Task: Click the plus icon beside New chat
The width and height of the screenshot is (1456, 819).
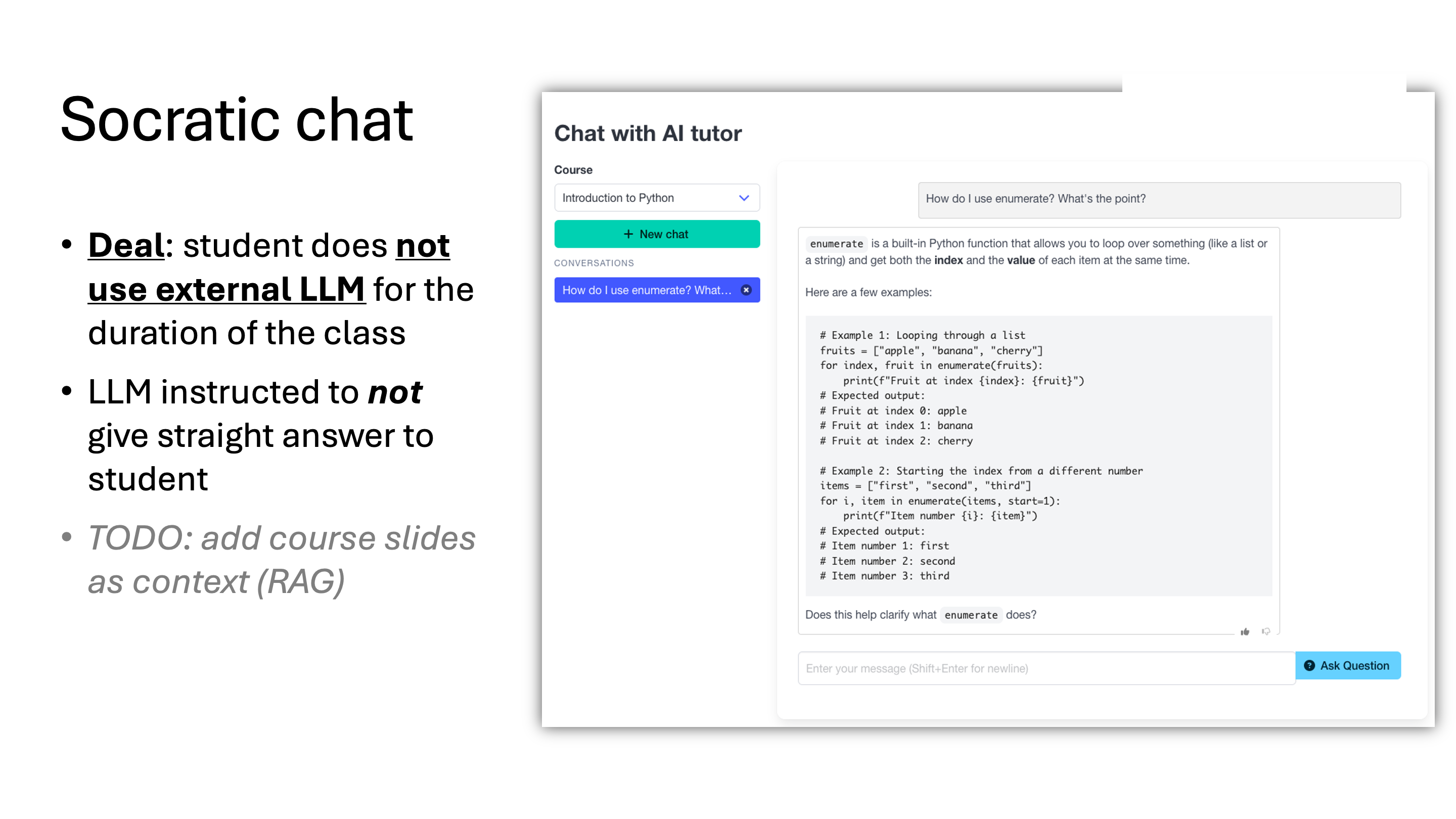Action: tap(628, 234)
